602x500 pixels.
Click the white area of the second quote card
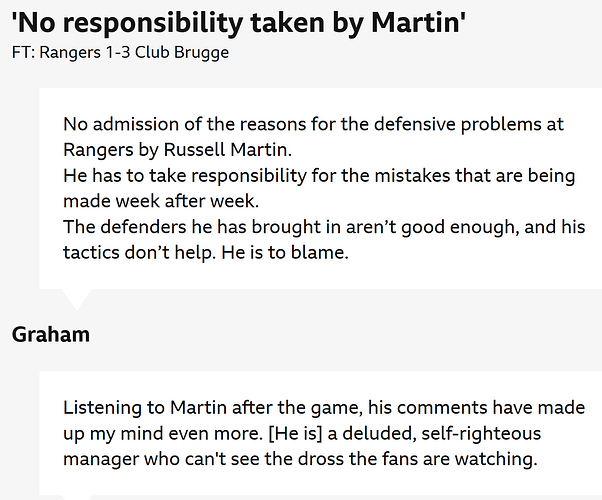pyautogui.click(x=321, y=433)
